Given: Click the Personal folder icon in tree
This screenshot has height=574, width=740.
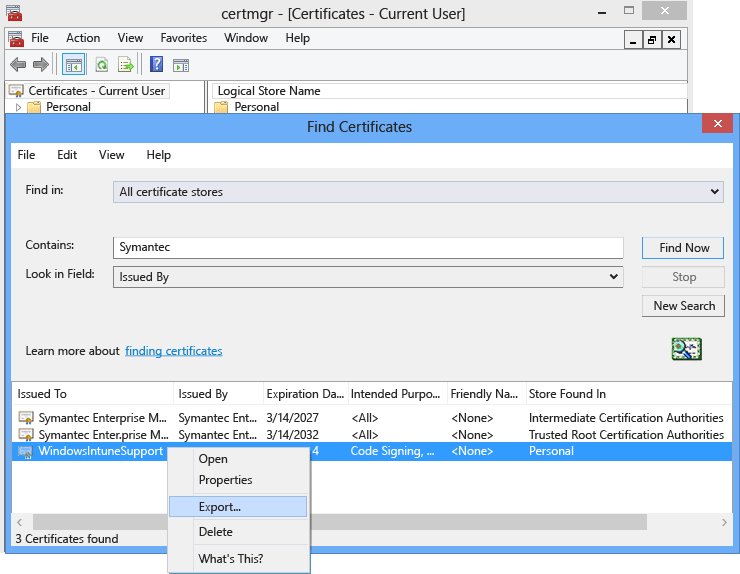Looking at the screenshot, I should 34,107.
